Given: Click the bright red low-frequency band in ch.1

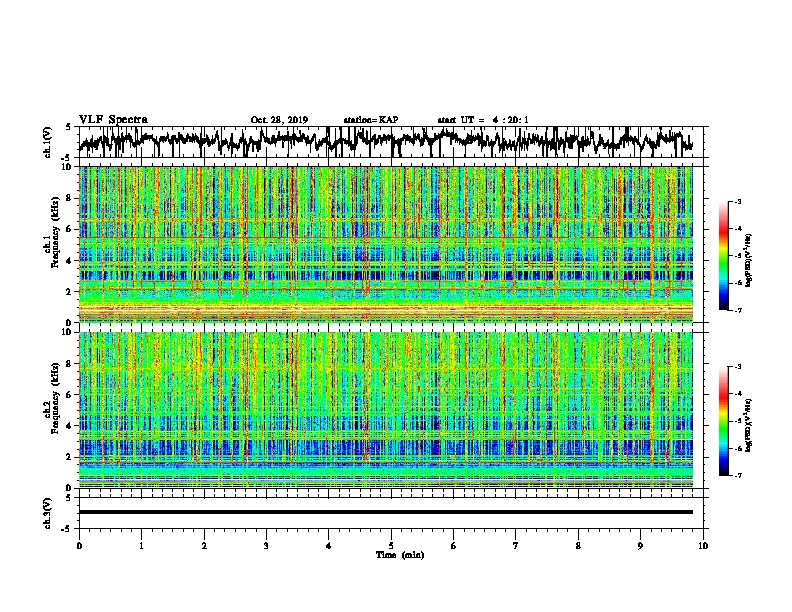Looking at the screenshot, I should click(x=385, y=307).
